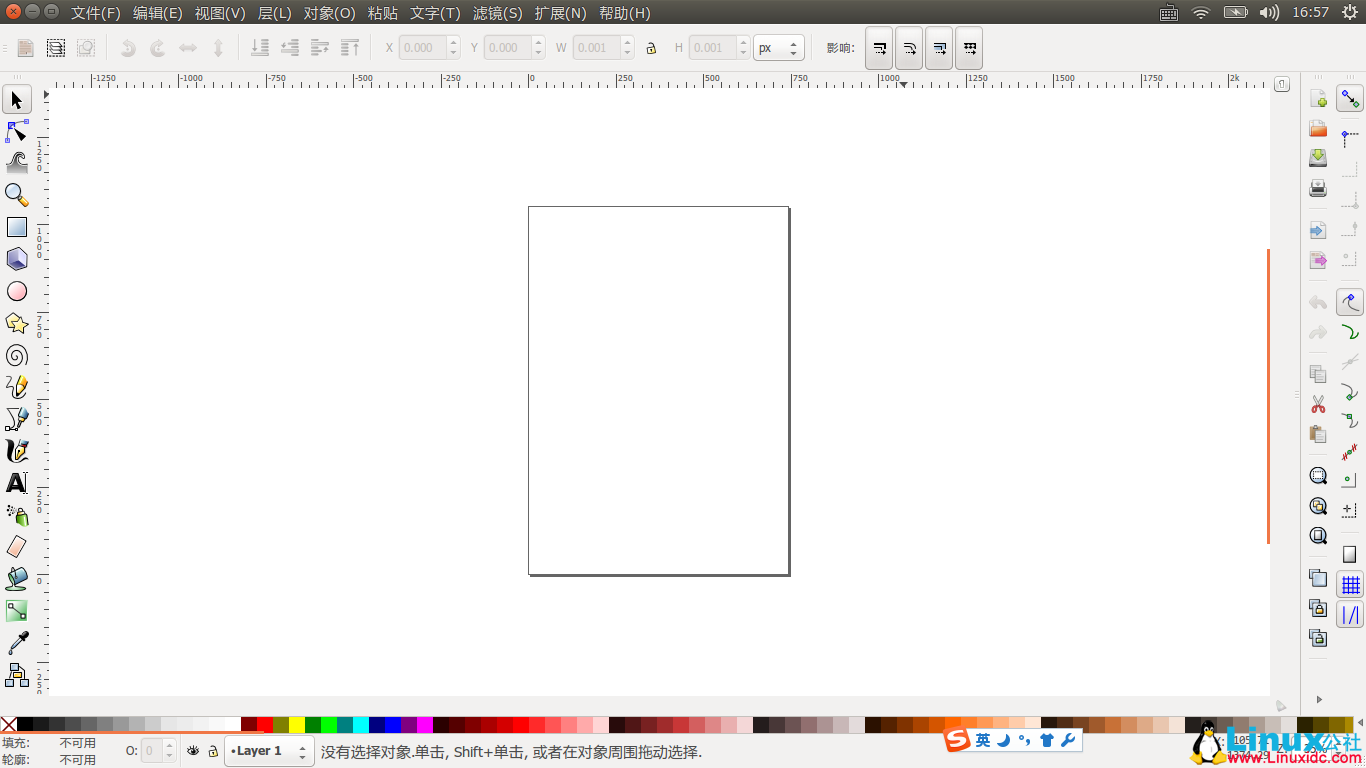The width and height of the screenshot is (1366, 768).
Task: Click the X position input field
Action: click(x=423, y=48)
